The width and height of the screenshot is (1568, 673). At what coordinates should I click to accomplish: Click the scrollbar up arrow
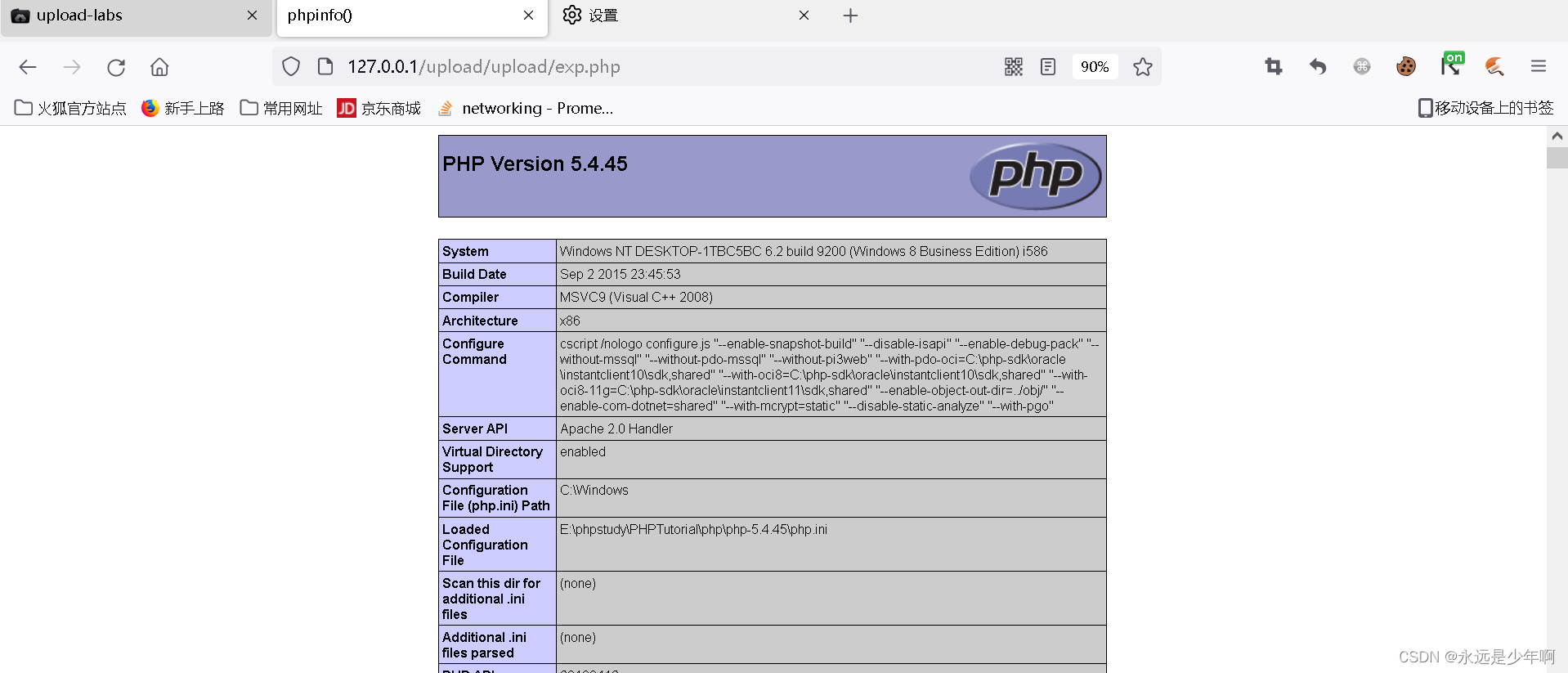coord(1557,136)
